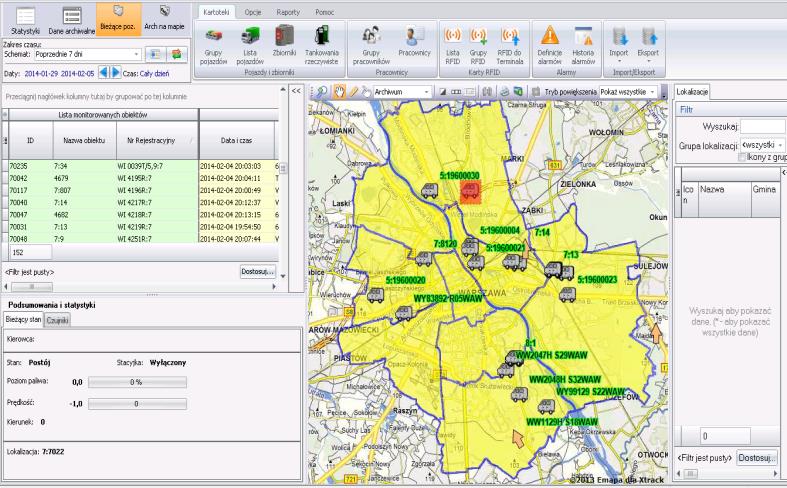Open the Statystyki view

click(x=25, y=21)
